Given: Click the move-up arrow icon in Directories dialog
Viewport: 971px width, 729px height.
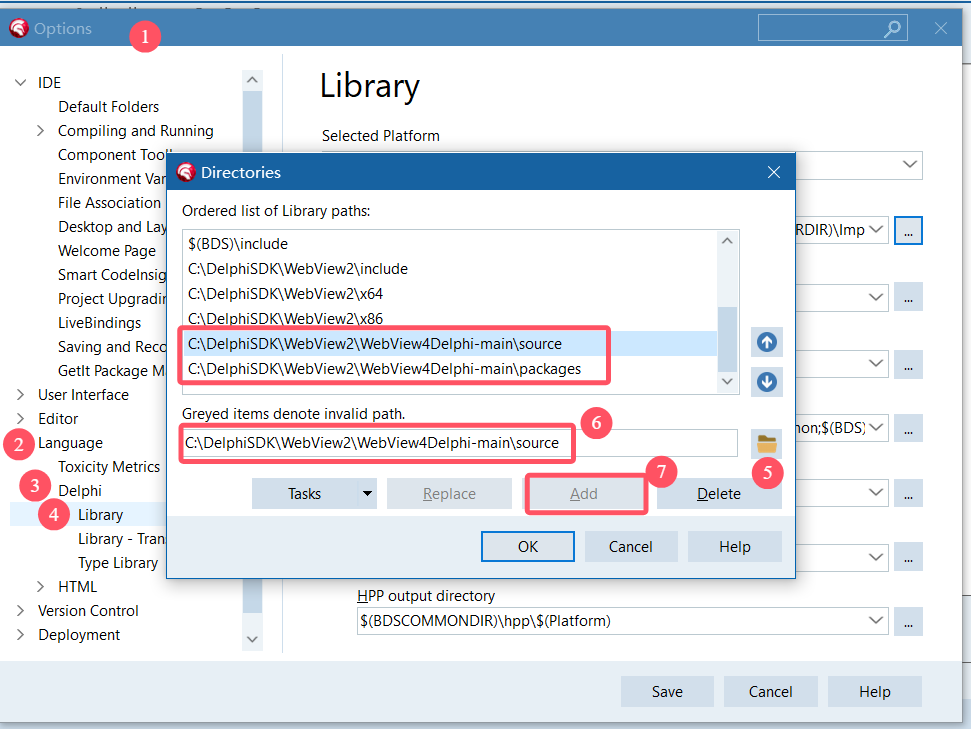Looking at the screenshot, I should coord(766,342).
